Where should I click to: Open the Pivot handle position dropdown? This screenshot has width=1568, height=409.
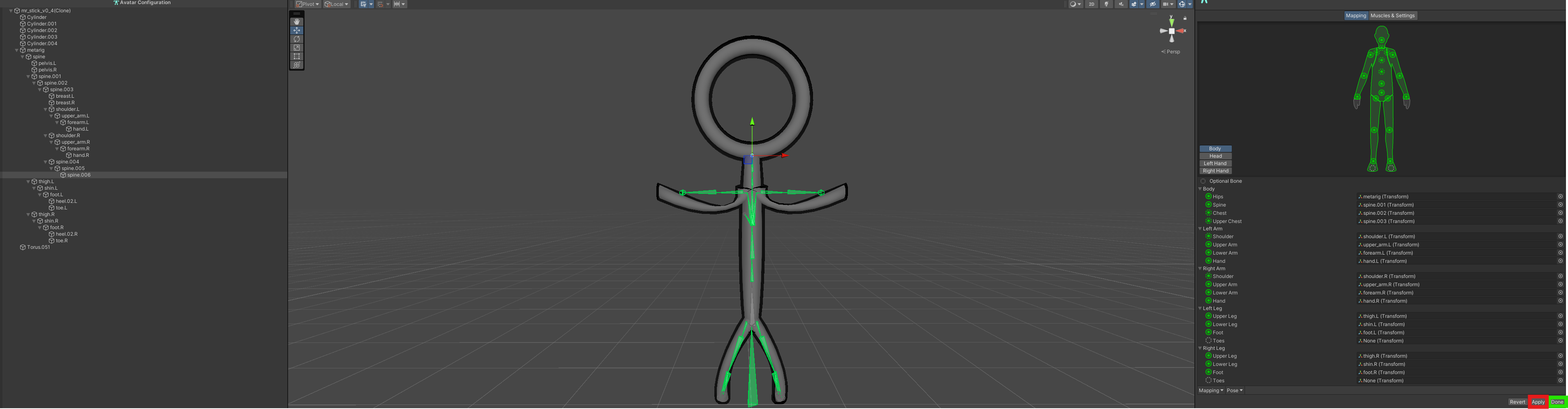click(x=308, y=4)
